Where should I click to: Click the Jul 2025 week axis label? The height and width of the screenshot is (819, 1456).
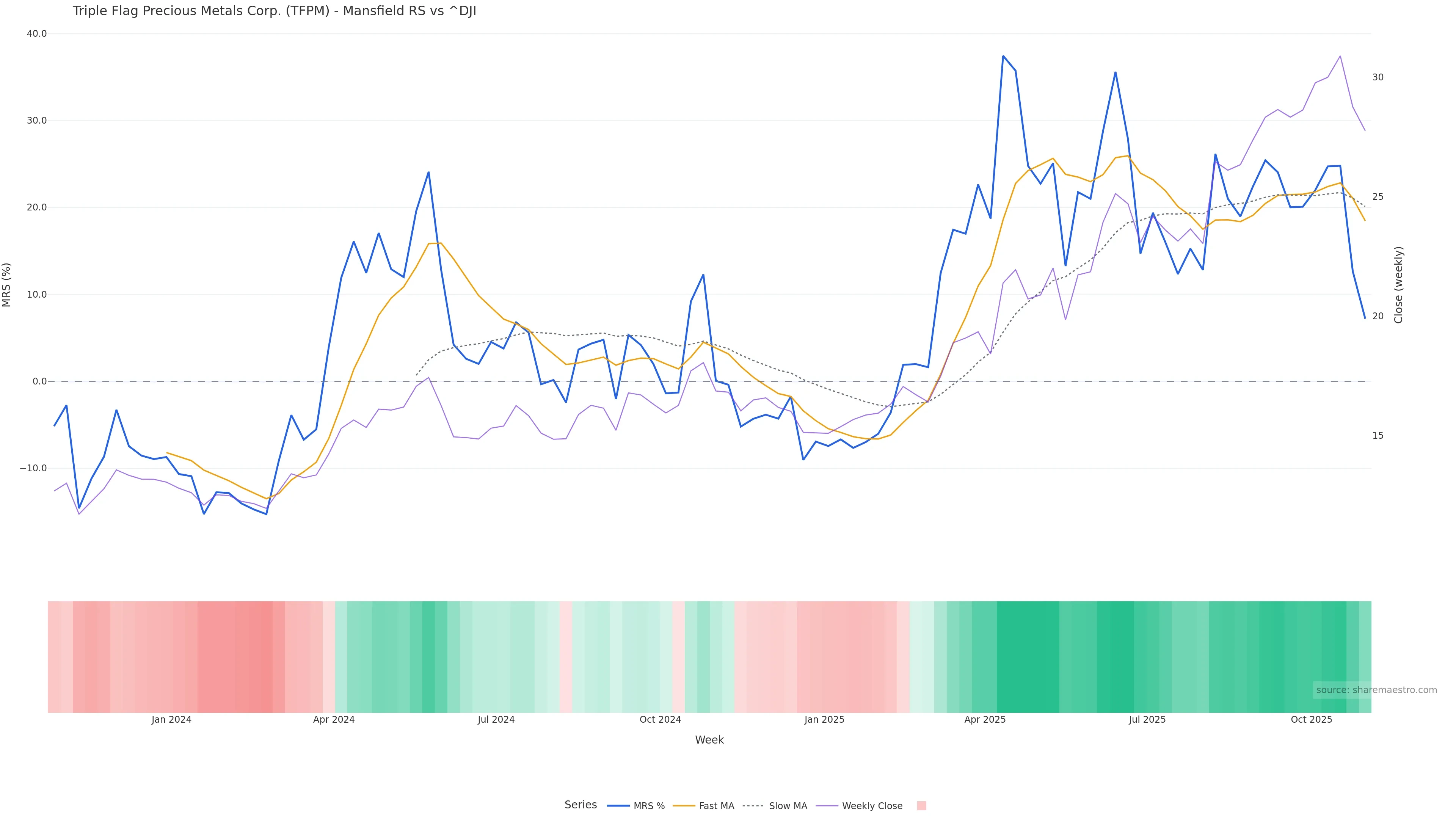1147,720
